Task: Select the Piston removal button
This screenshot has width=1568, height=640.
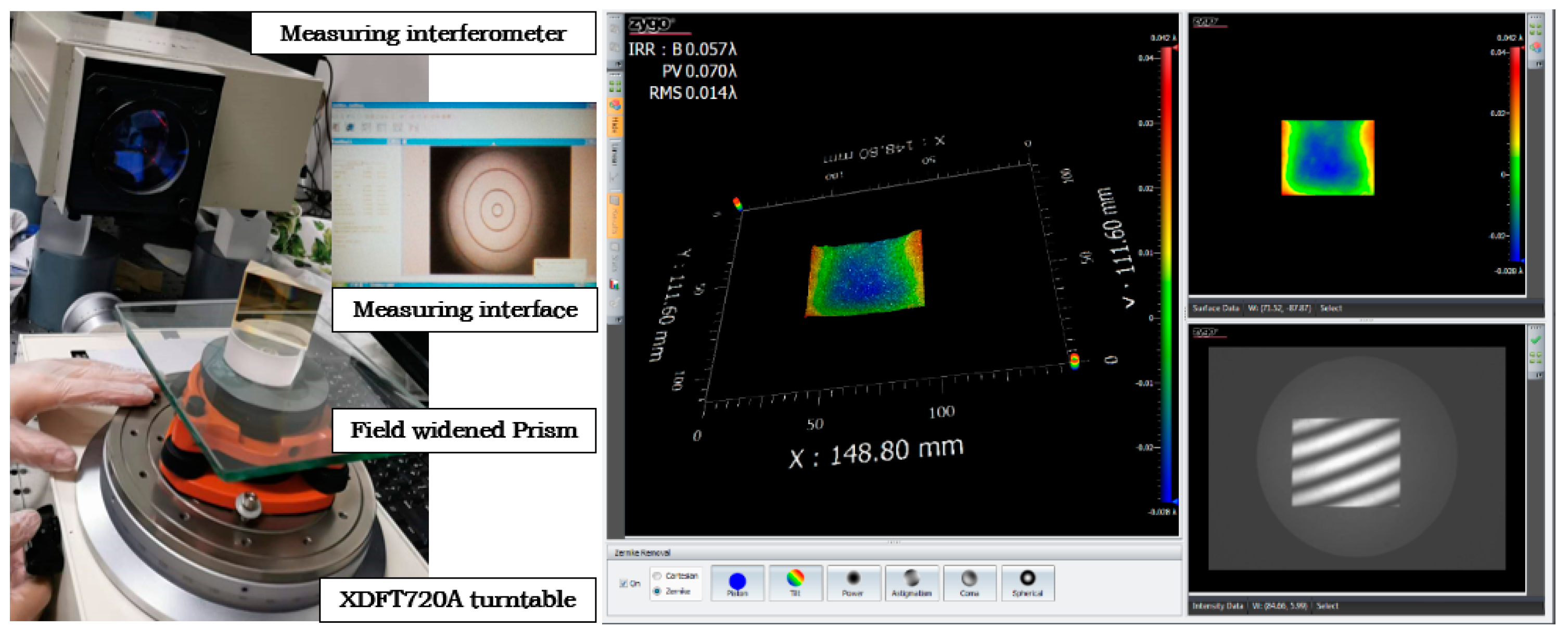Action: (737, 583)
